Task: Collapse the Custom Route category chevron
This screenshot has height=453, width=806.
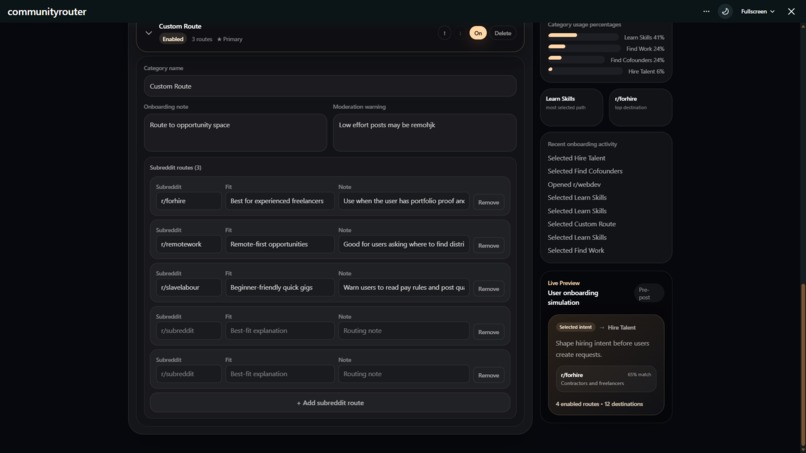Action: pos(149,33)
